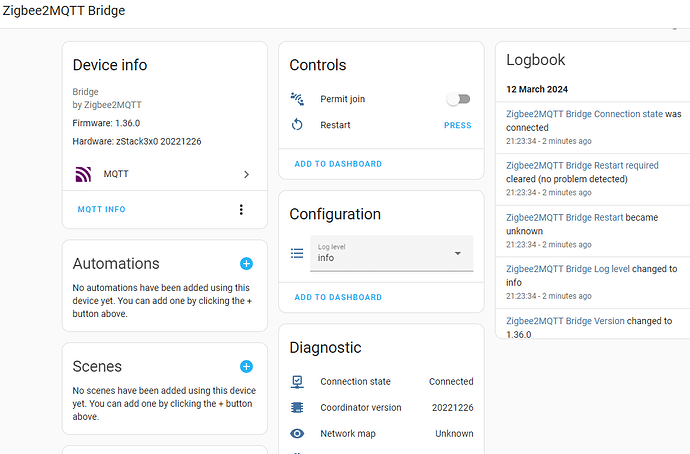
Task: Click the Zigbee2MQTT Bridge page title
Action: pos(64,11)
